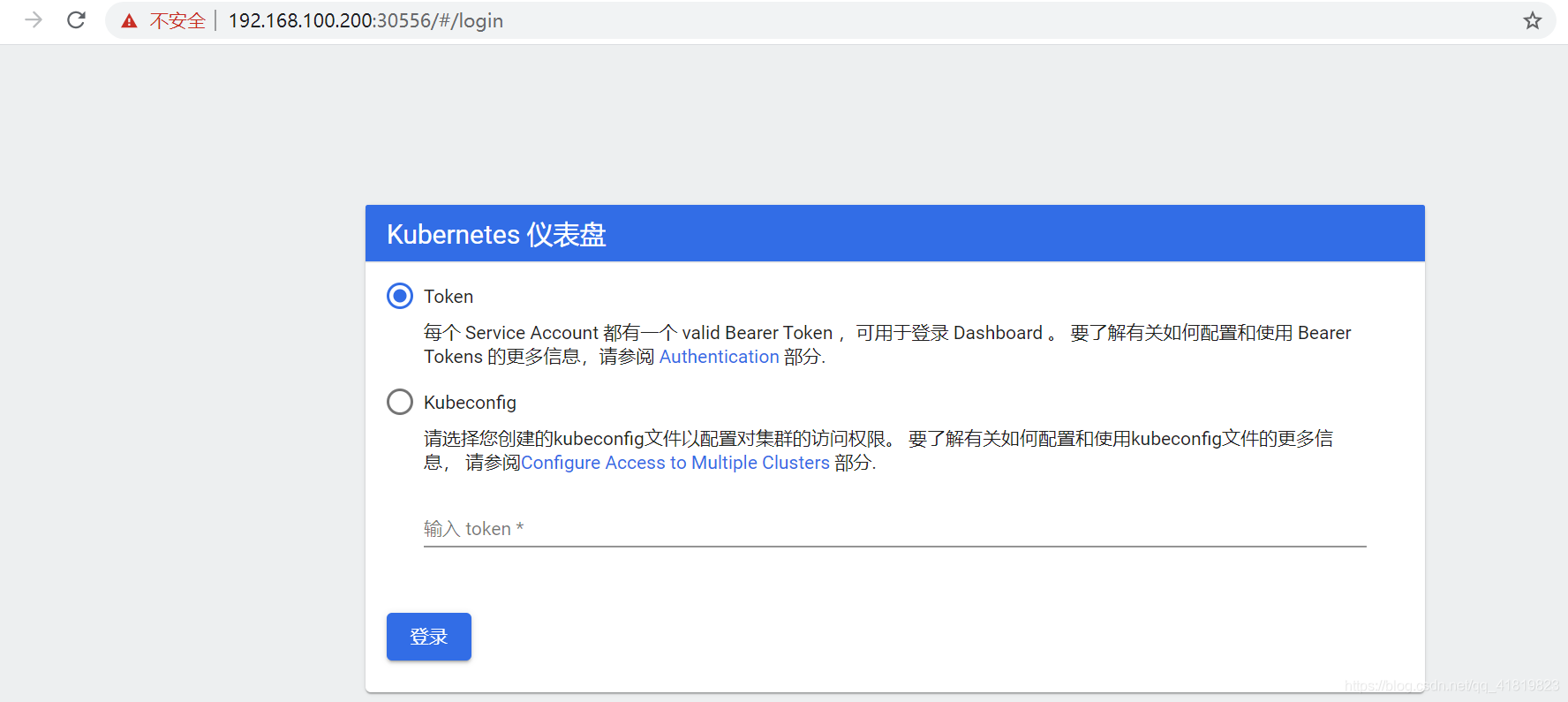Click the 不安全 security label
The width and height of the screenshot is (1568, 702).
[177, 21]
